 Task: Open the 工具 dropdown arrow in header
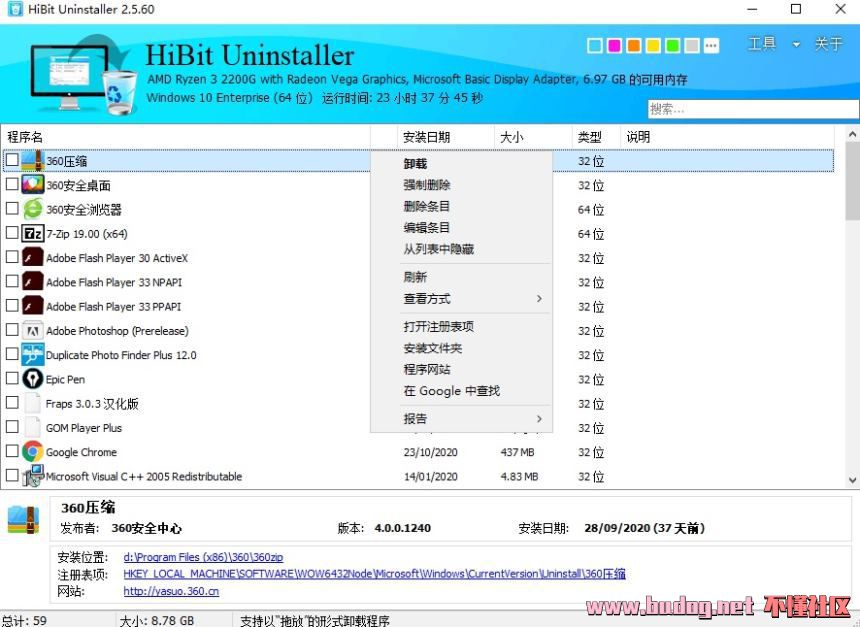click(x=796, y=44)
